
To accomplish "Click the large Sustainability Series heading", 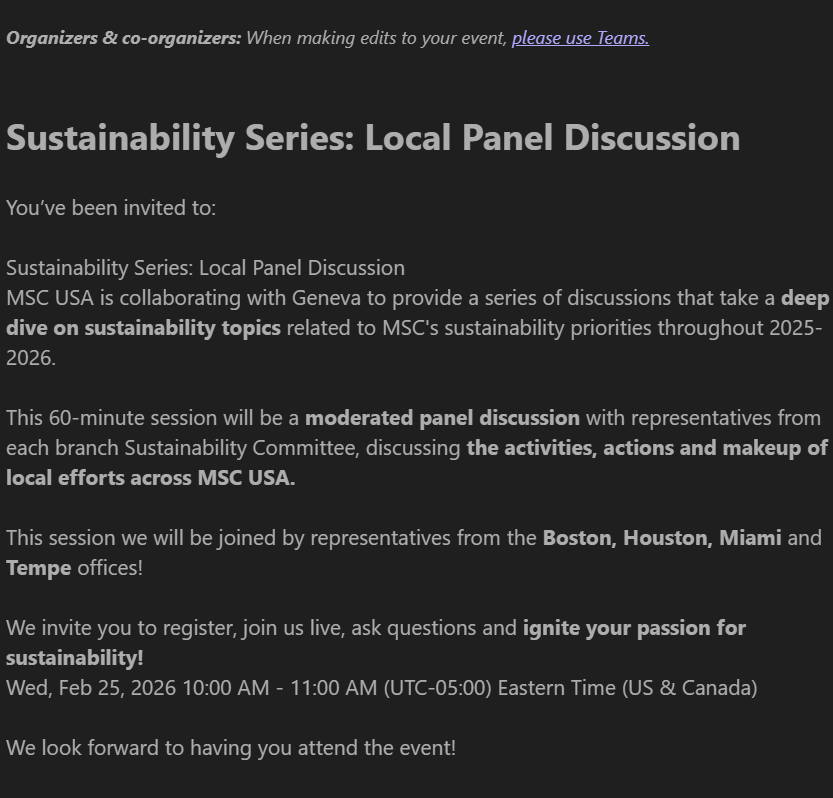I will (373, 138).
